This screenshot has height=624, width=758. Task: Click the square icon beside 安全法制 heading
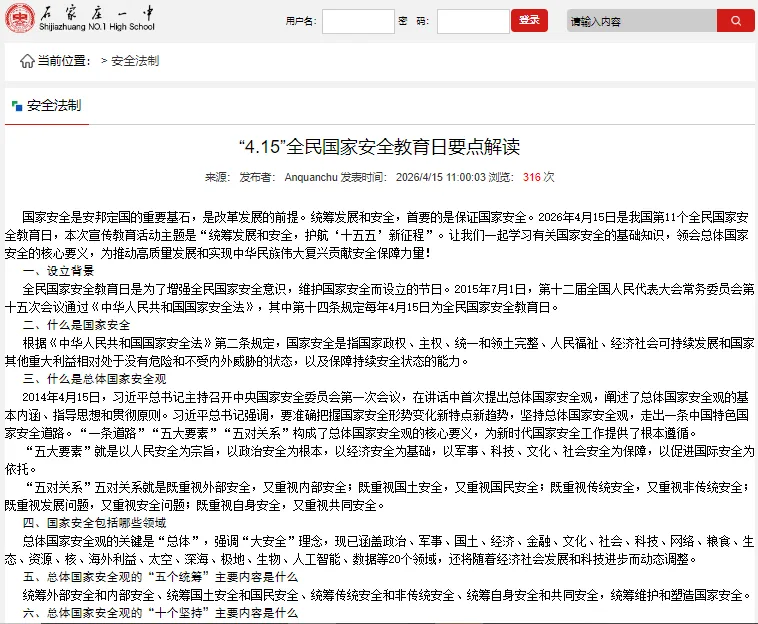[x=17, y=105]
